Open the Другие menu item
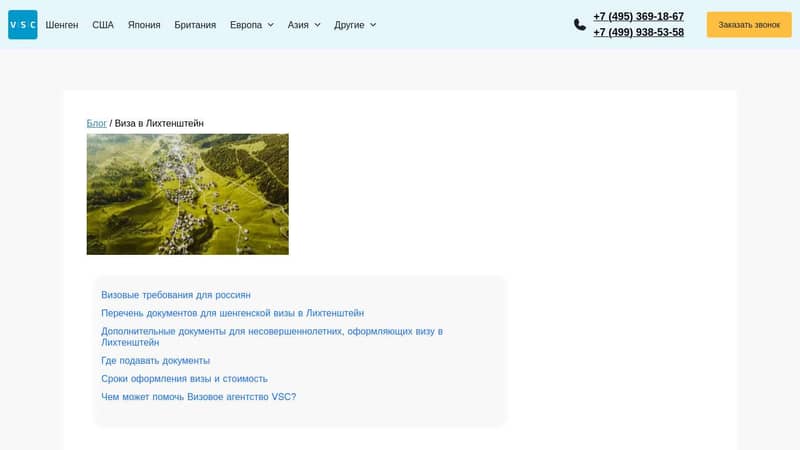Screen dimensions: 800x450 (349, 25)
